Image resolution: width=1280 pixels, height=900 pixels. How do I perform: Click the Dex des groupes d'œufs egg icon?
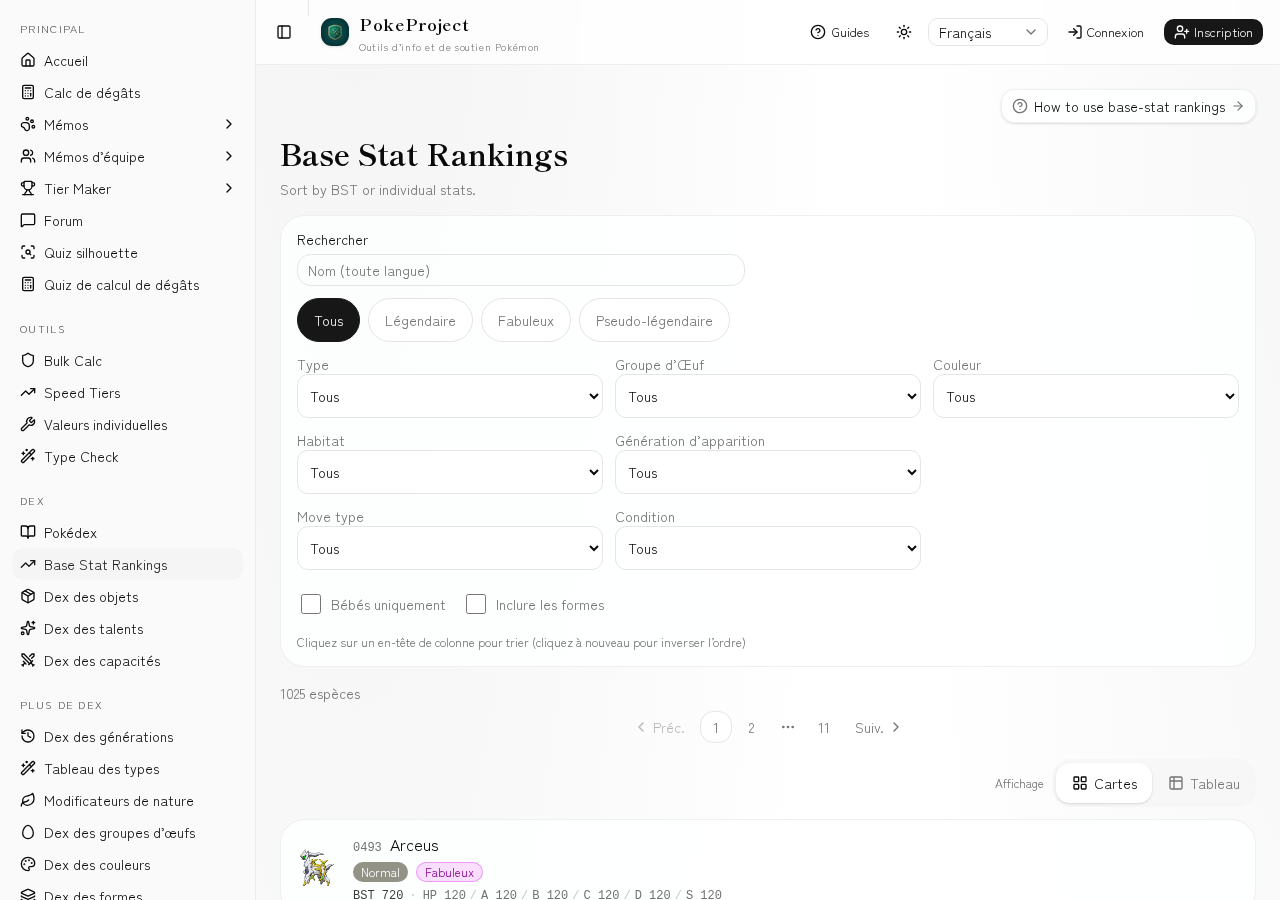(28, 832)
